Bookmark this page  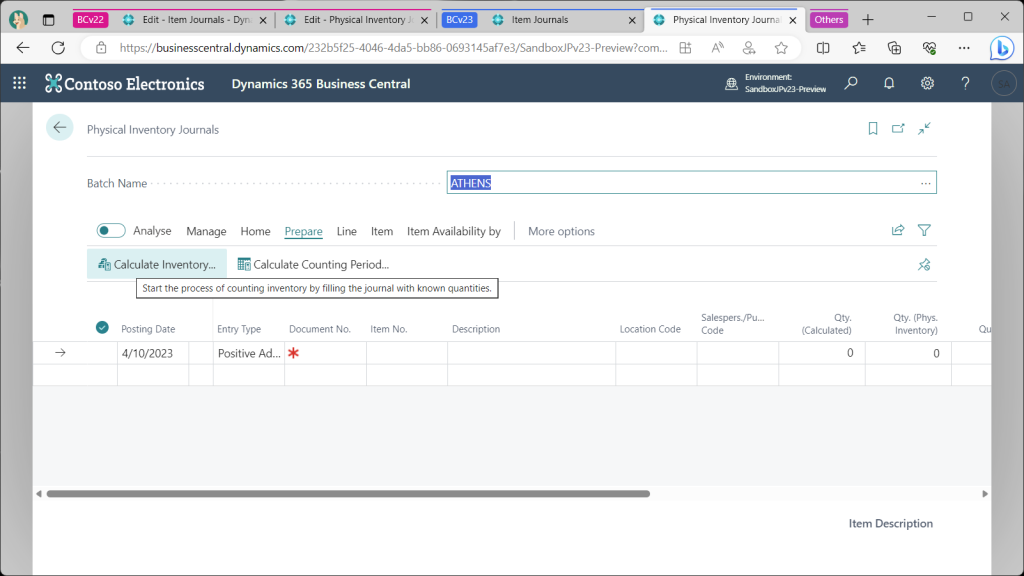tap(872, 129)
